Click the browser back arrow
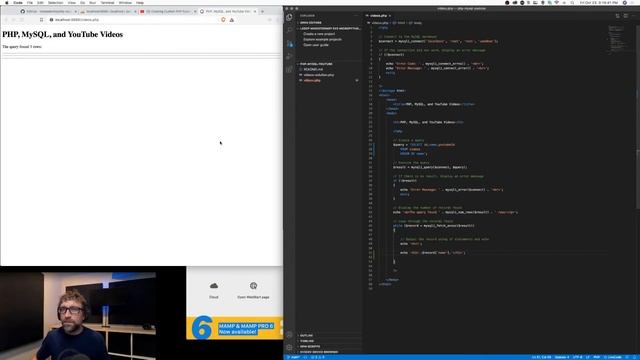Screen dimensions: 640x360 tap(6, 20)
